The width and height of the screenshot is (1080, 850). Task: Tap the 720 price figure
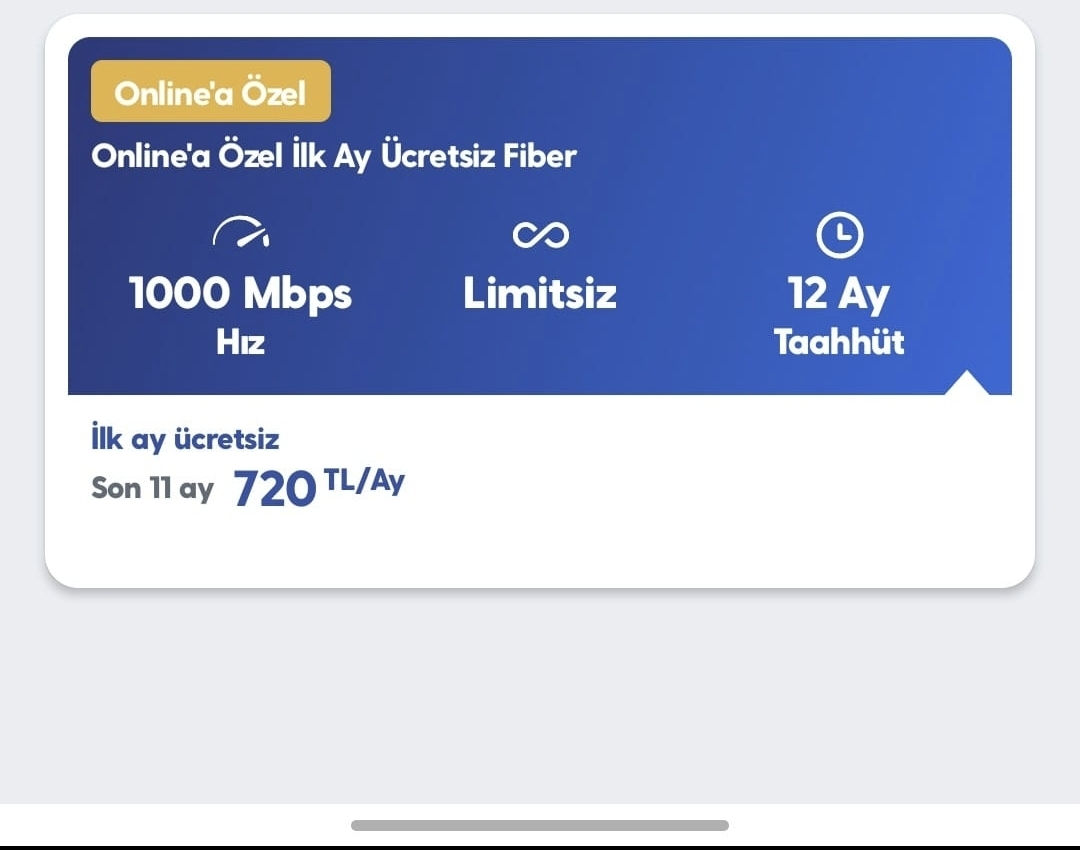coord(274,490)
